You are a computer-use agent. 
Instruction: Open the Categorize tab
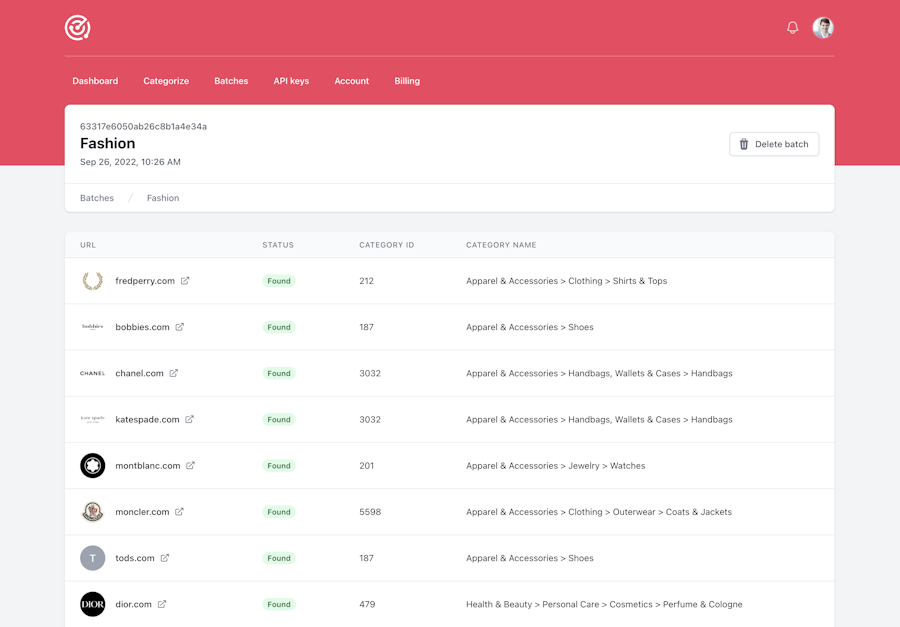click(166, 81)
